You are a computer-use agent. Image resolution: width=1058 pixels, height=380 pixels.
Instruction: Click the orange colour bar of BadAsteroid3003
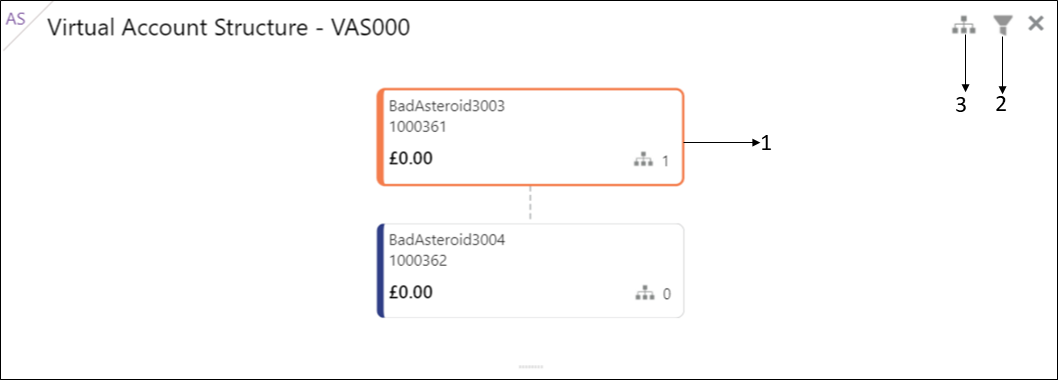click(381, 136)
